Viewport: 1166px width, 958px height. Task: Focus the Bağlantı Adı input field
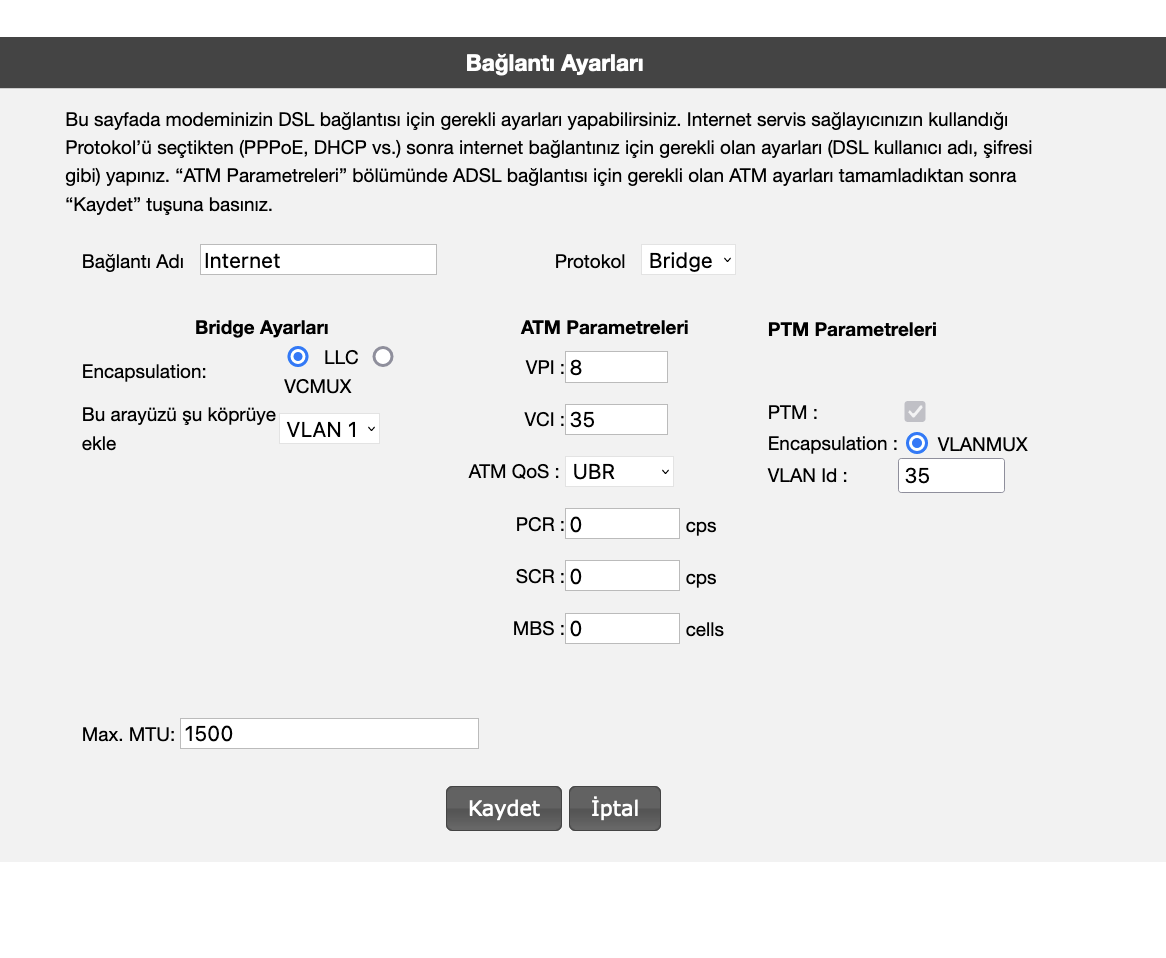318,260
